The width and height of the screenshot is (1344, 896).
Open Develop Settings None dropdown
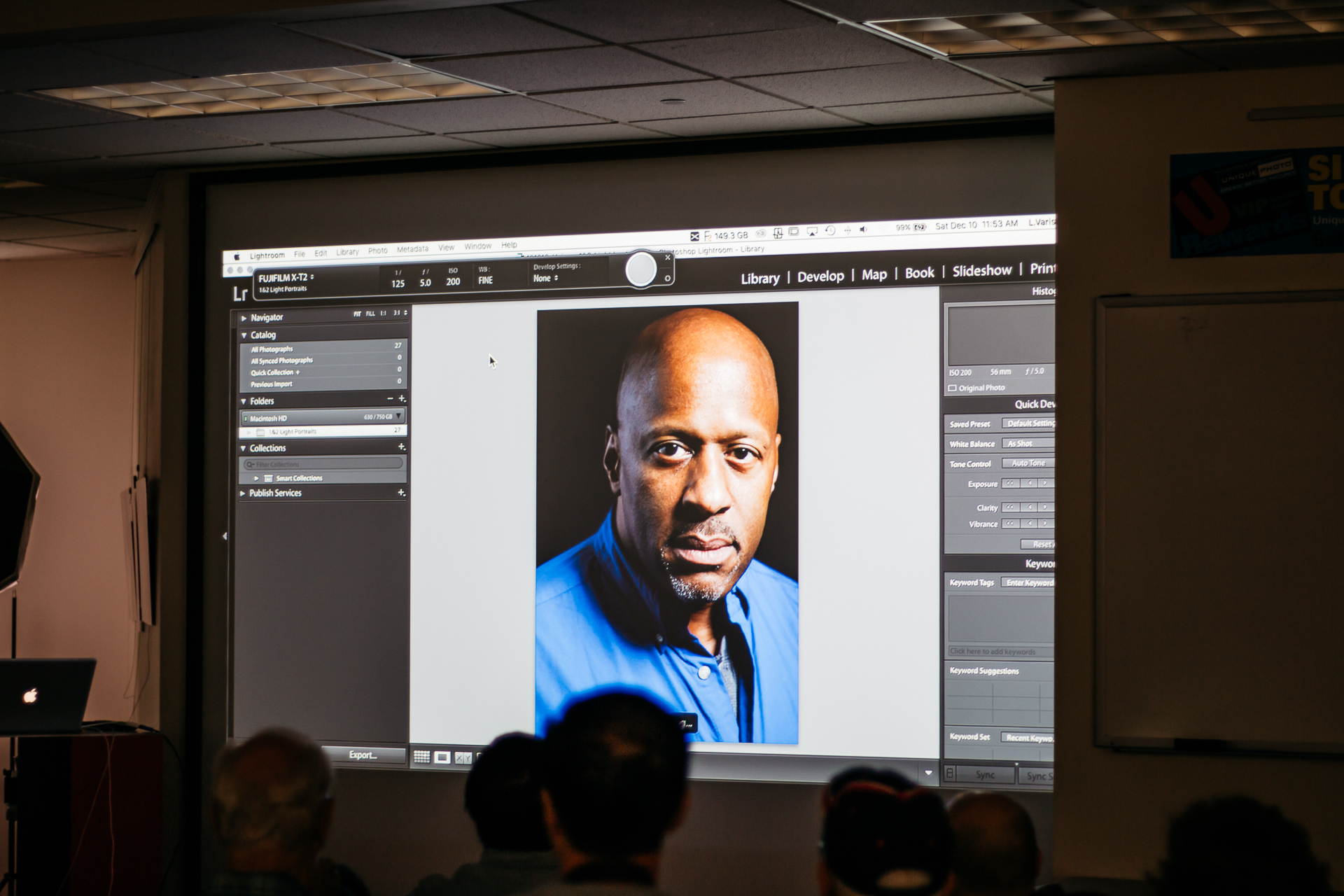point(546,279)
